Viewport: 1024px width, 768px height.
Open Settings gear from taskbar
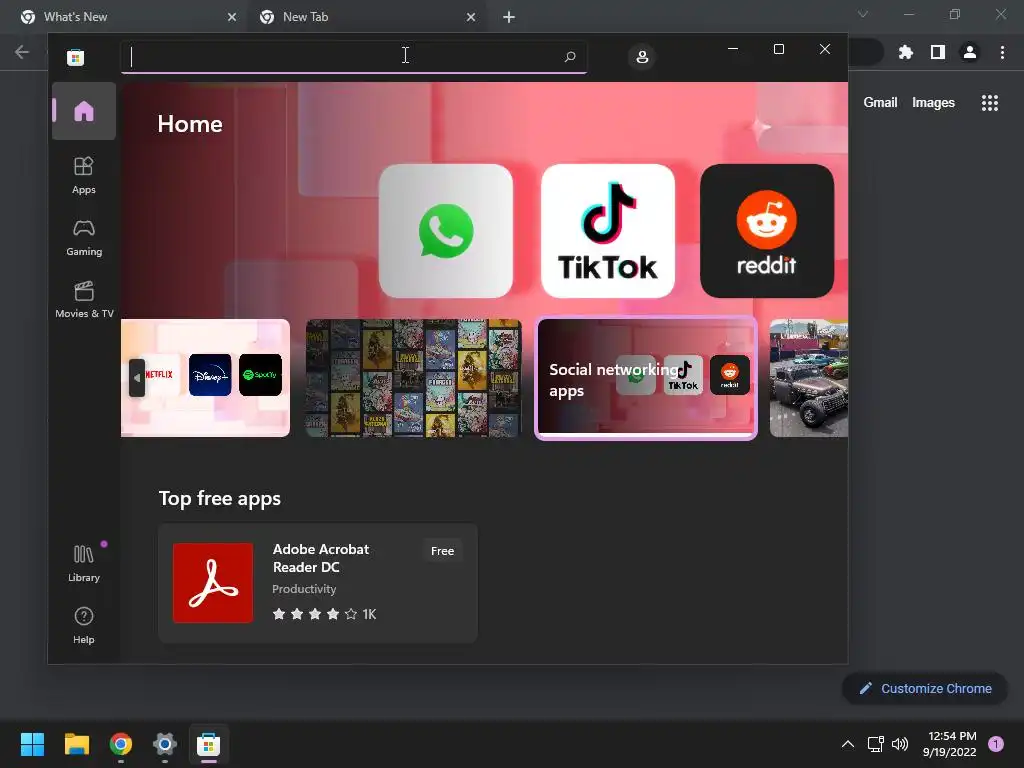(165, 744)
